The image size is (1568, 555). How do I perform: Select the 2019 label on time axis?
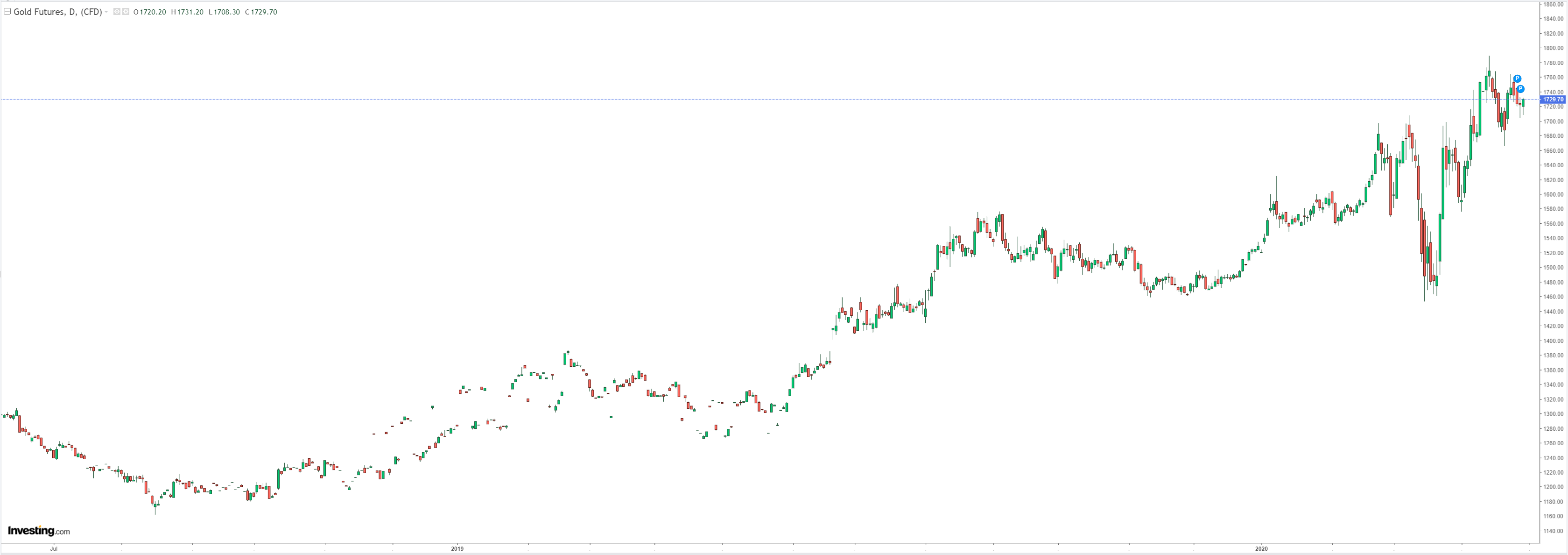click(457, 549)
